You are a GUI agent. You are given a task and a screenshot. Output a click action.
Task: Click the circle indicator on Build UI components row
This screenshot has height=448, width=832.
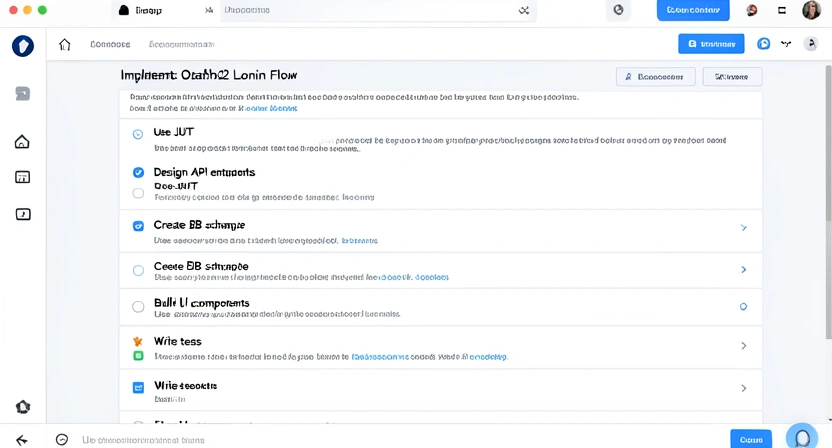743,307
